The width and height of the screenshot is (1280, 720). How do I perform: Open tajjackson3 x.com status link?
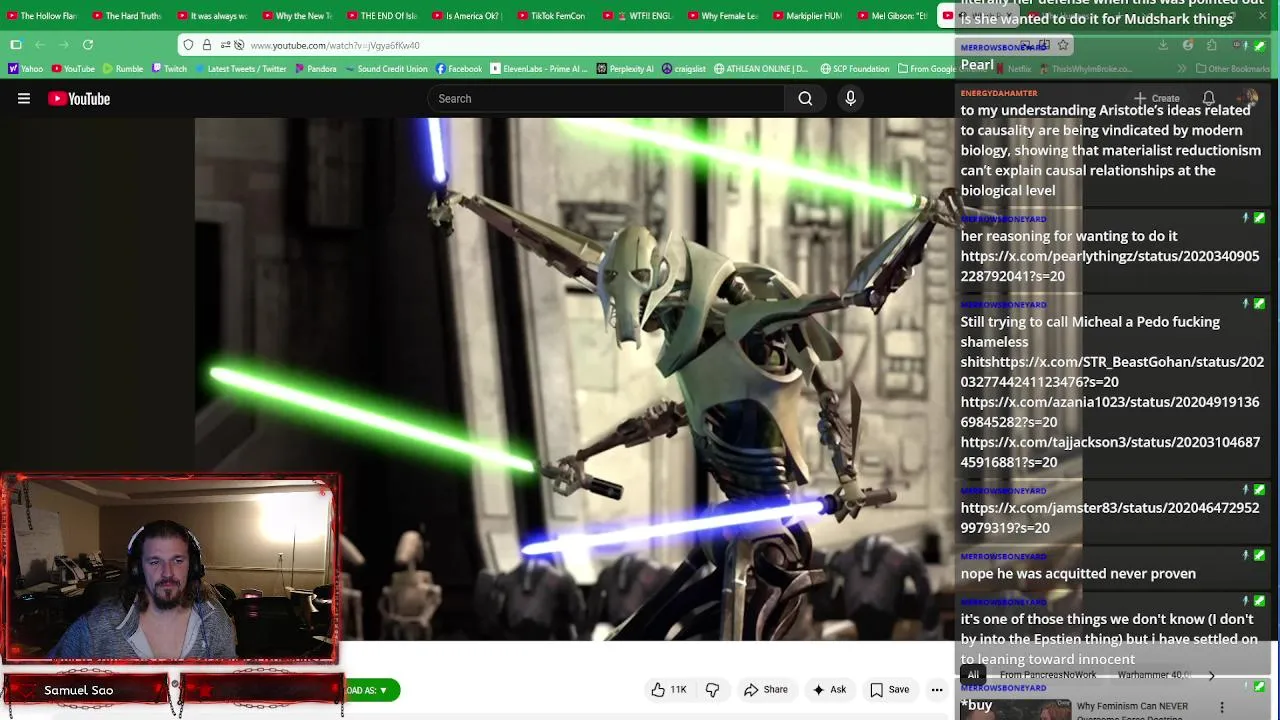[1110, 452]
